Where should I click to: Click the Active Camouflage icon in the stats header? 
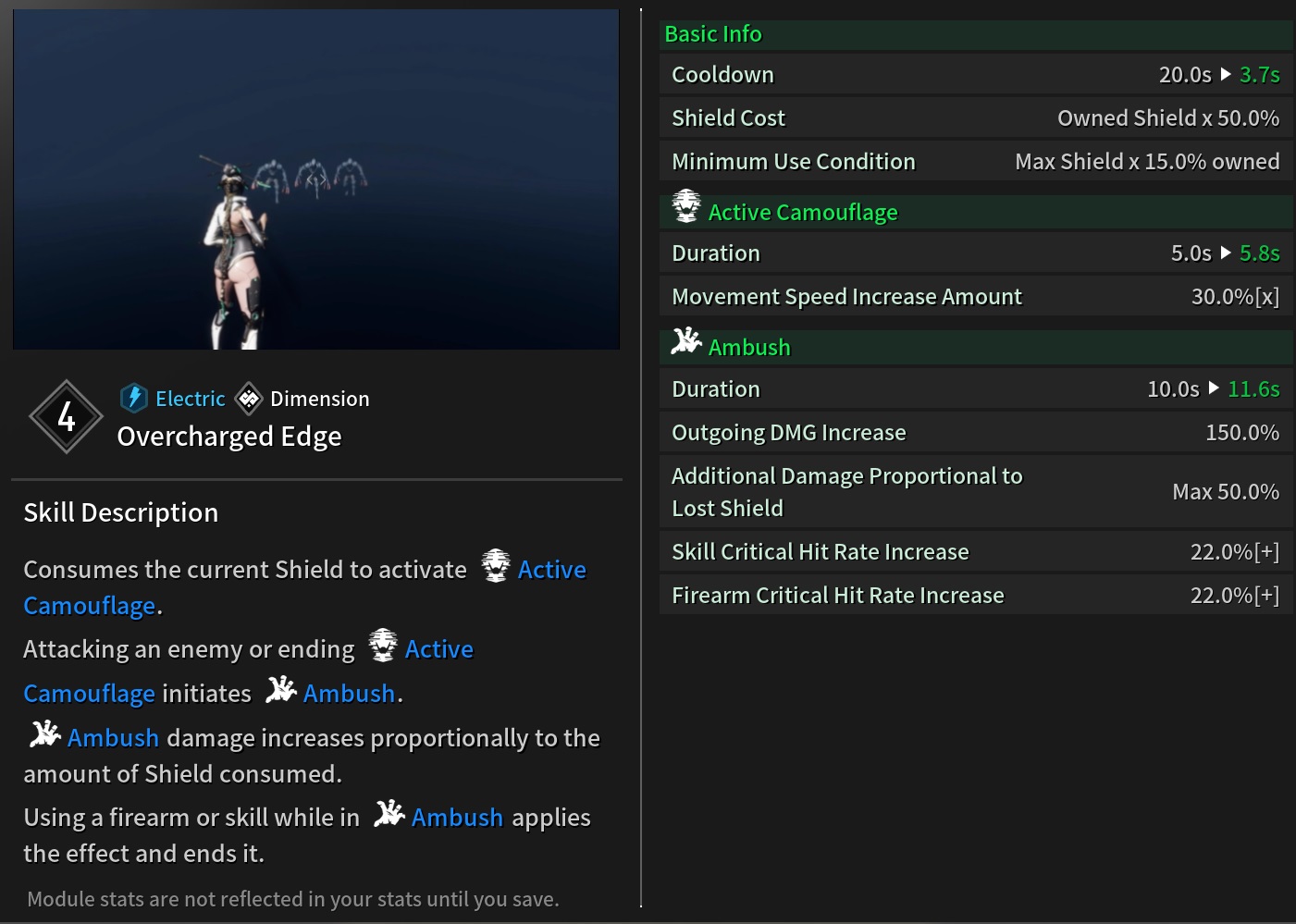click(x=686, y=206)
